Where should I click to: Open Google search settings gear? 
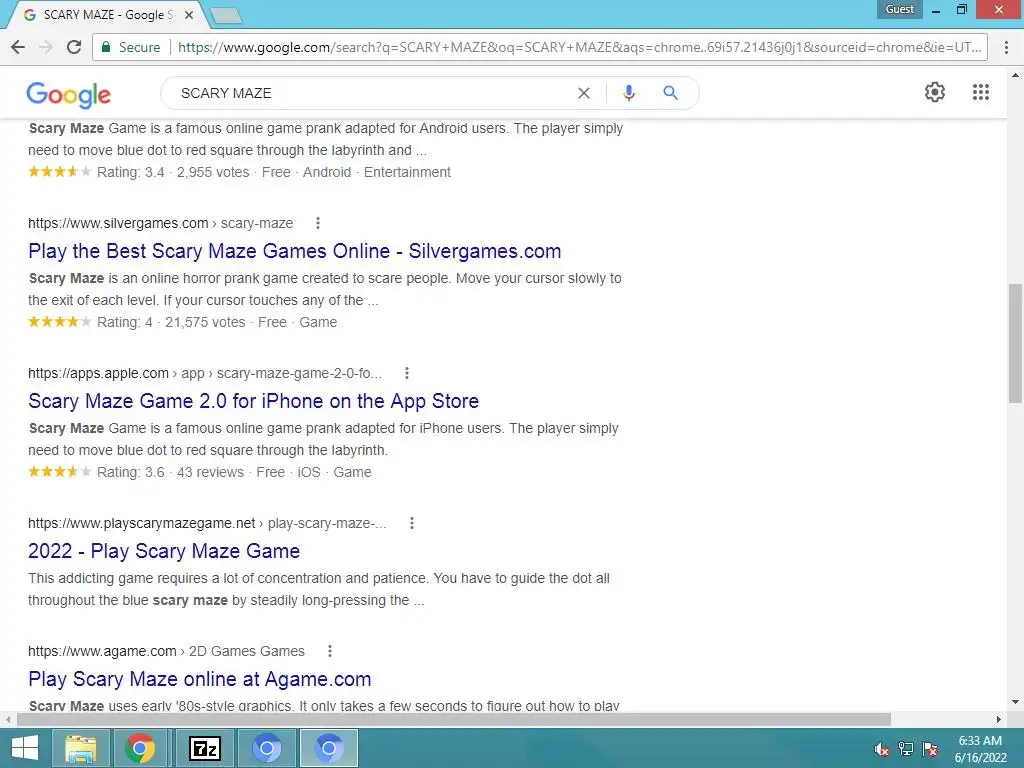[x=935, y=92]
